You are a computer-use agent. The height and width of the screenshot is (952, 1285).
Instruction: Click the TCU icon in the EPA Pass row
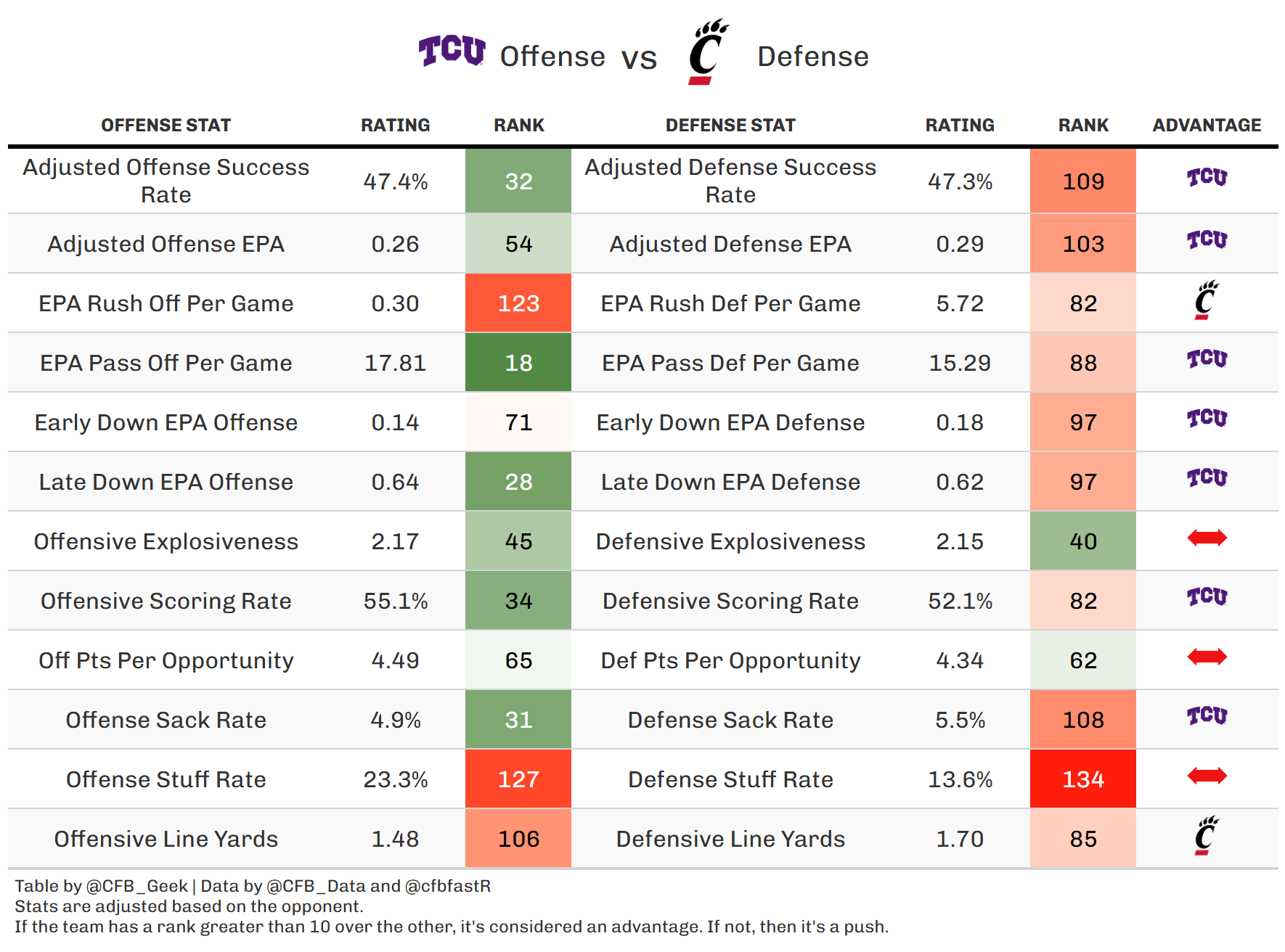[1207, 359]
